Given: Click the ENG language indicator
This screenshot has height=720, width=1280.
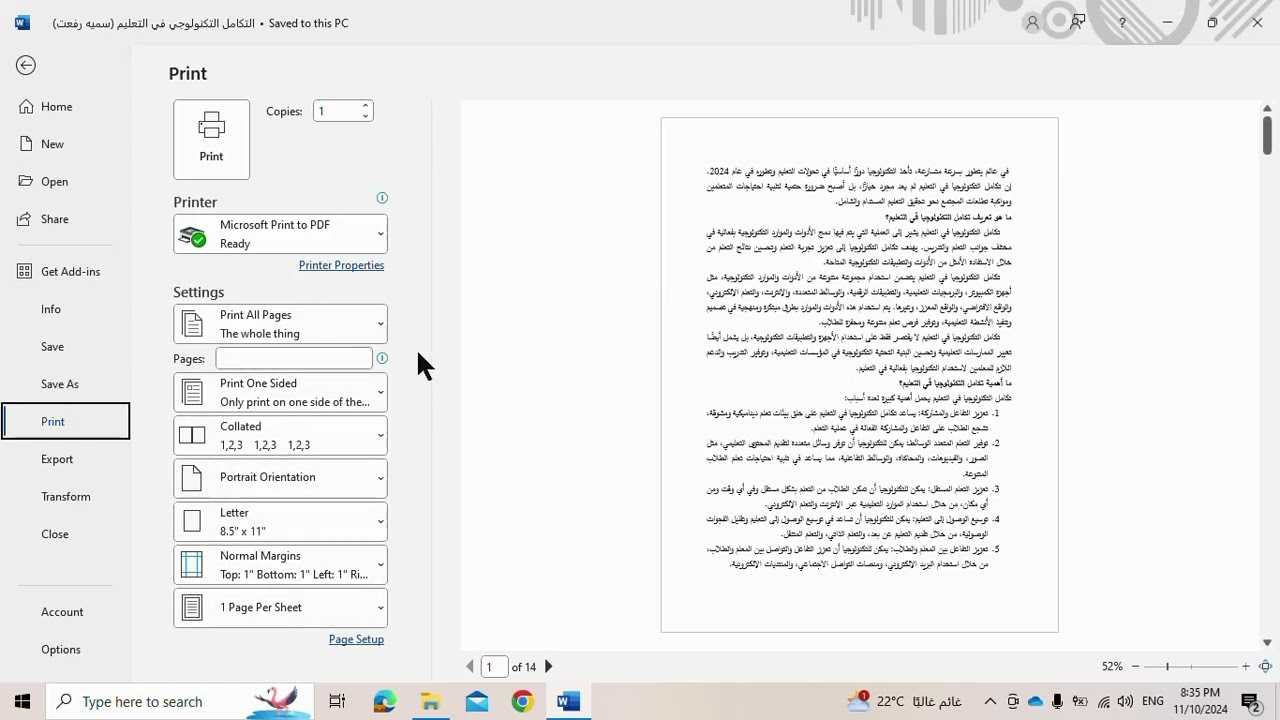Looking at the screenshot, I should click(x=1152, y=702).
